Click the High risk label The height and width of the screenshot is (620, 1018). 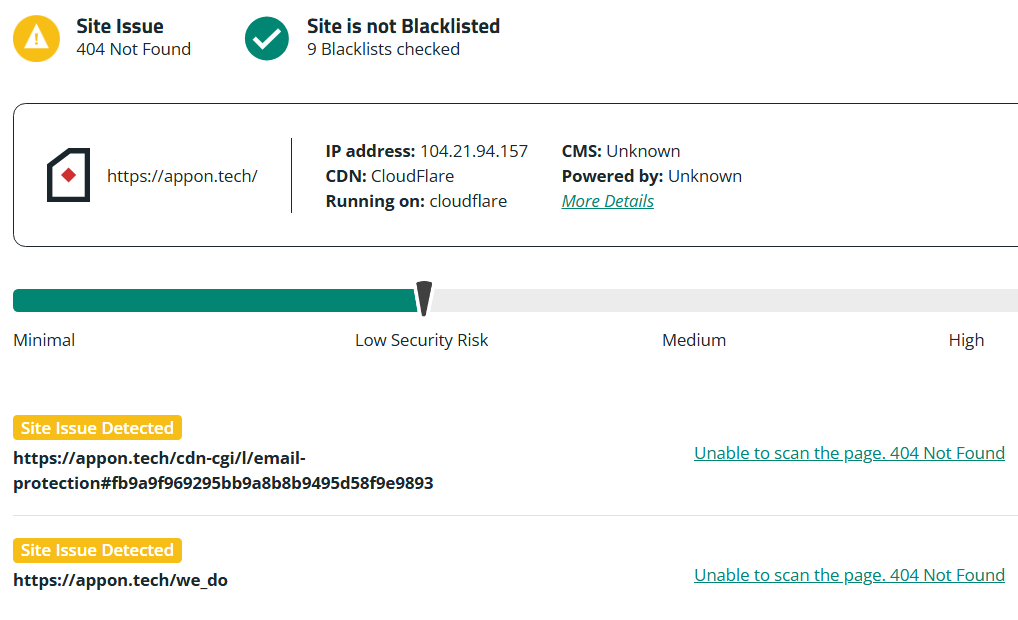[965, 340]
